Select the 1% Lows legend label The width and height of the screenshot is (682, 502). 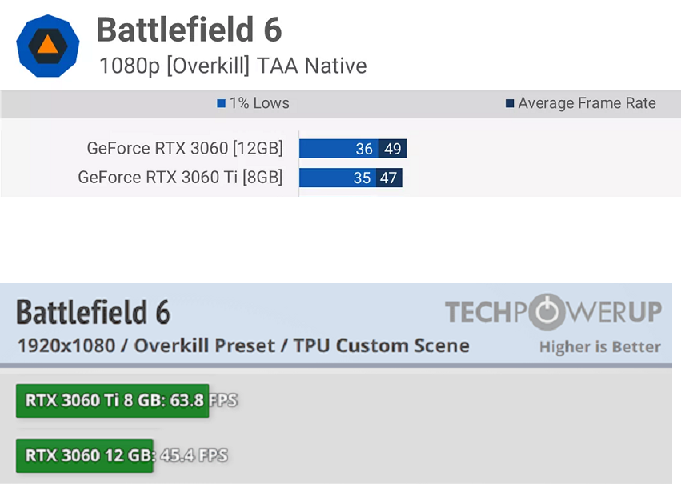tap(259, 104)
